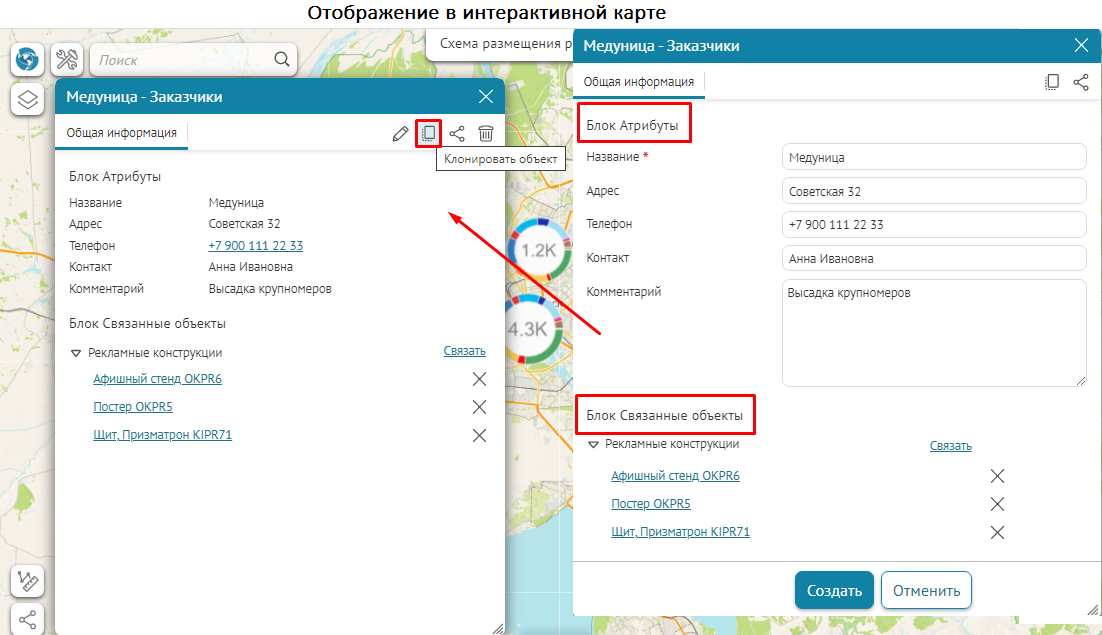Collapse Рекламные конструкции in the creation form
This screenshot has height=635, width=1102.
pyautogui.click(x=593, y=445)
